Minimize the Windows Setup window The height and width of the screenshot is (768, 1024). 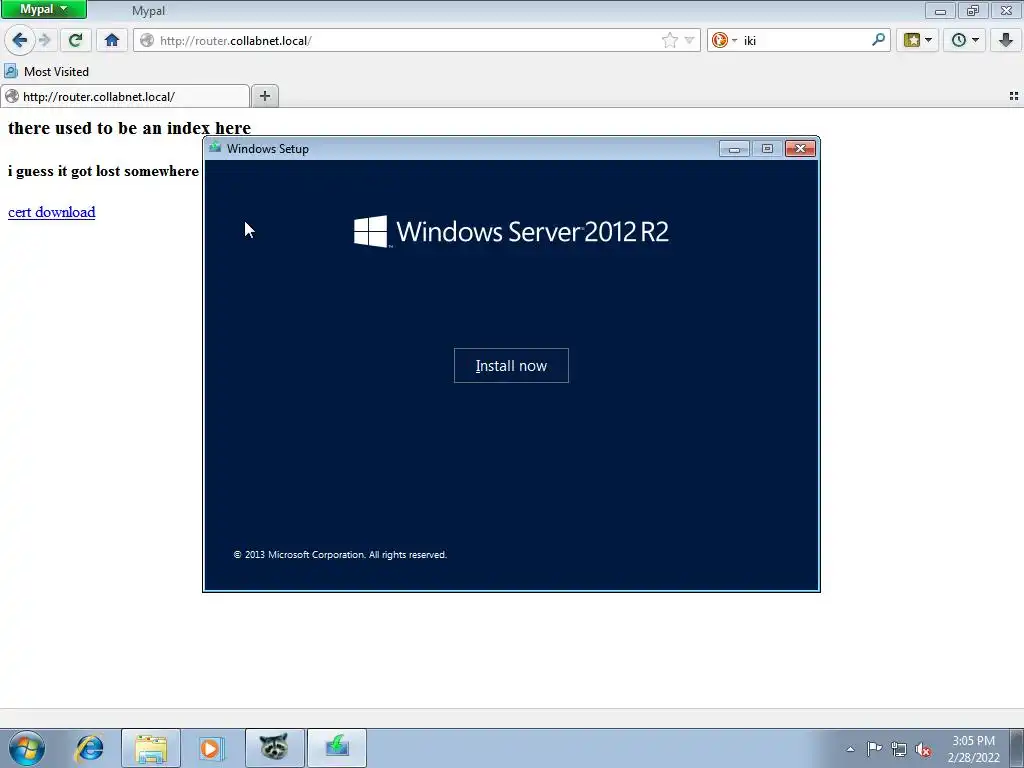click(734, 149)
